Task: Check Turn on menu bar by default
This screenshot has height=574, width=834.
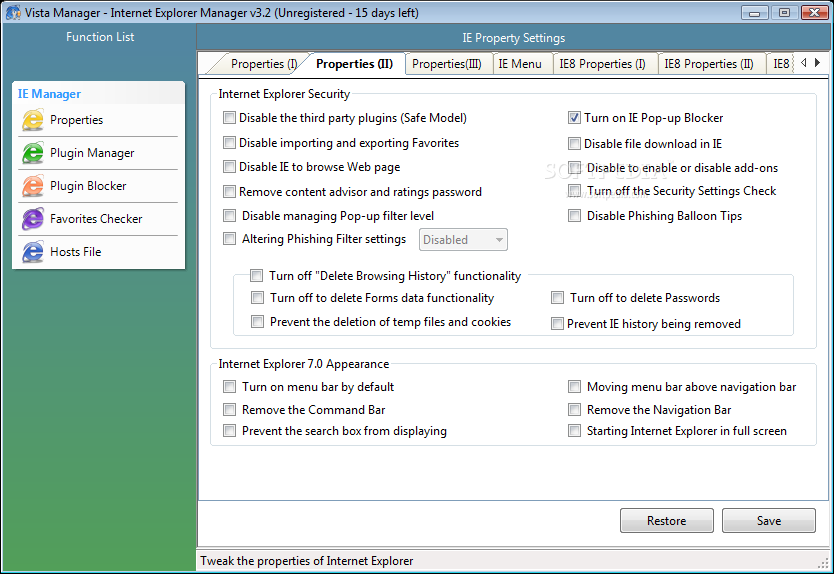Action: [x=229, y=387]
